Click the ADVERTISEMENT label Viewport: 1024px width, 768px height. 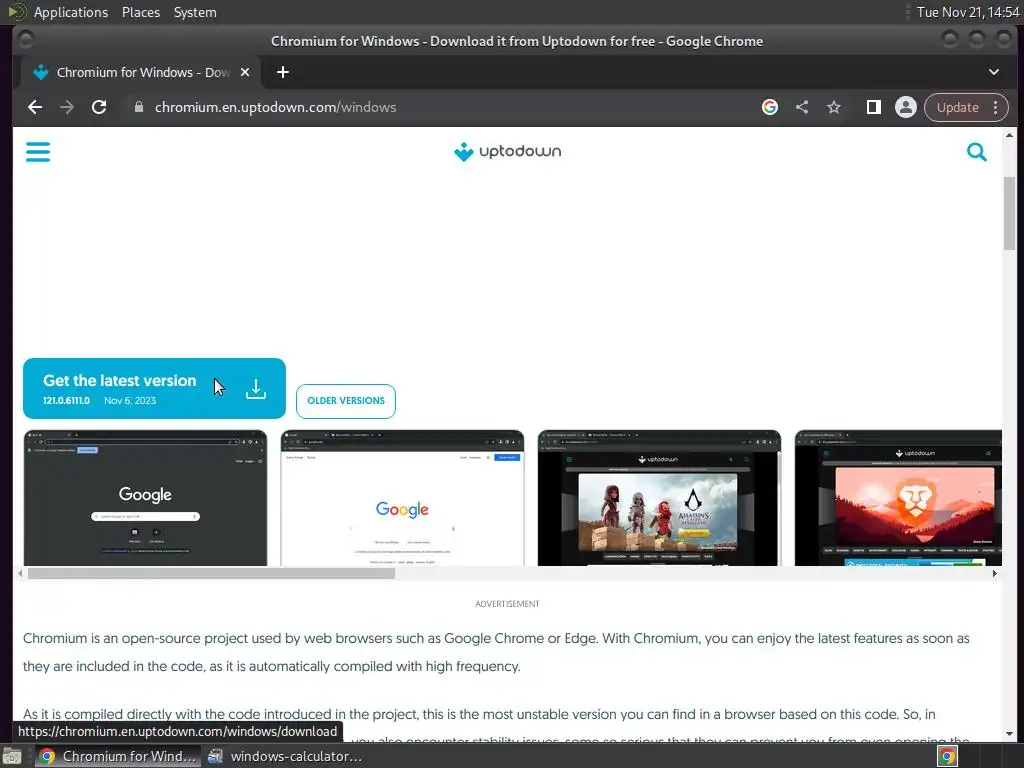tap(507, 604)
